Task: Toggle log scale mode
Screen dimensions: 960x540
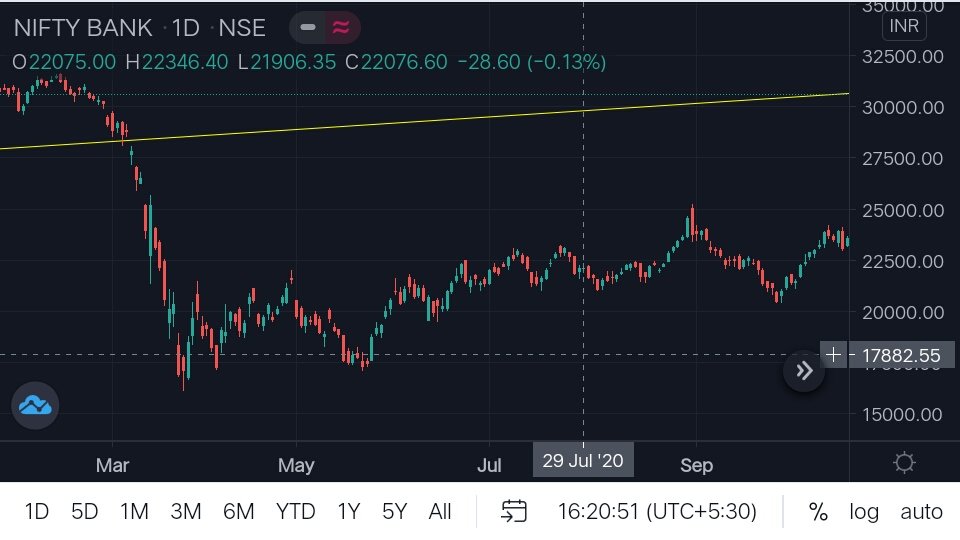Action: pos(864,511)
